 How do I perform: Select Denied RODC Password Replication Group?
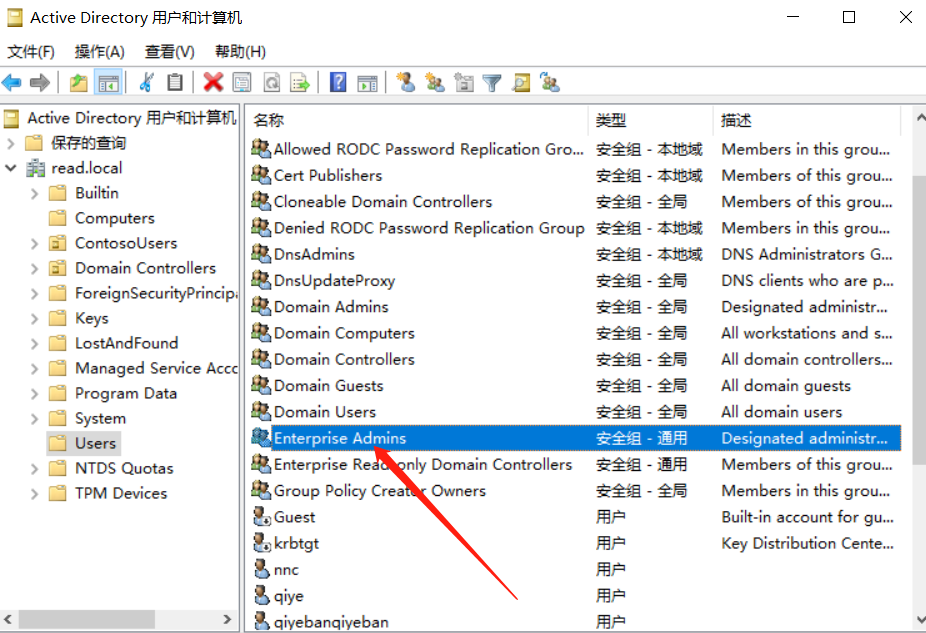coord(429,227)
